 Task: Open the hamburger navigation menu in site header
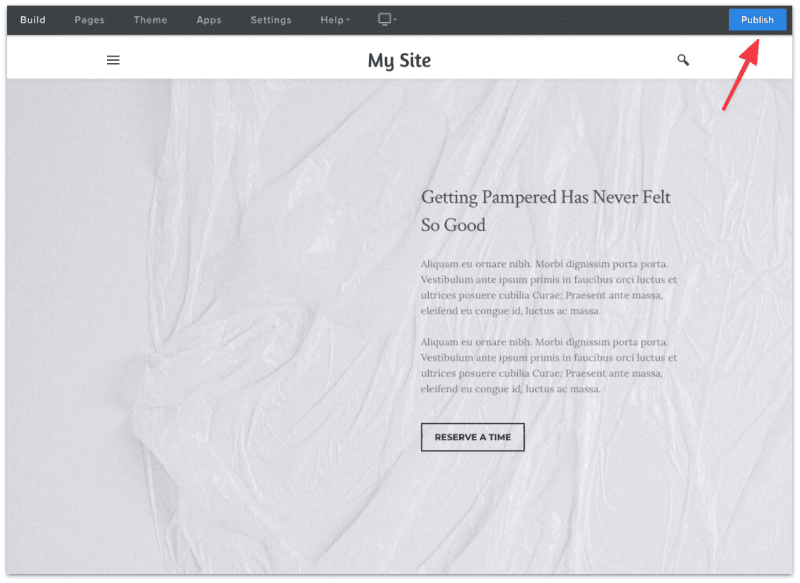click(x=113, y=60)
